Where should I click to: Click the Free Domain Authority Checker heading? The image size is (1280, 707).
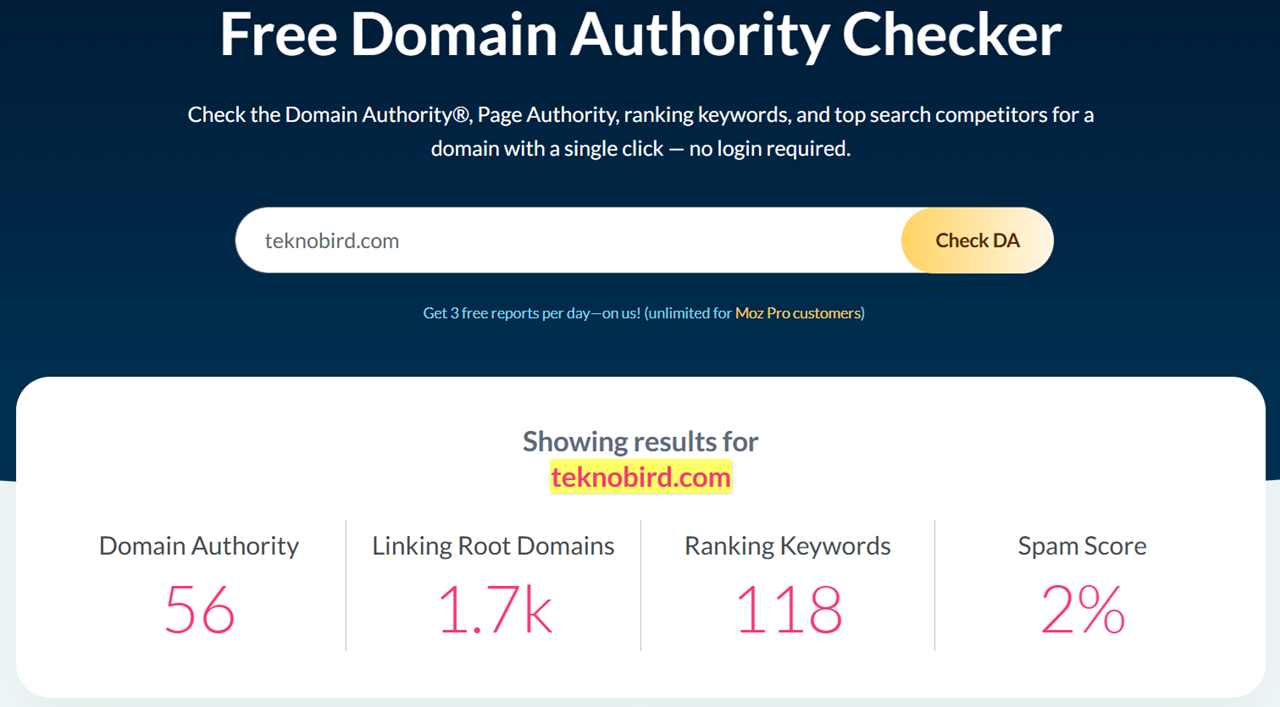pos(640,34)
